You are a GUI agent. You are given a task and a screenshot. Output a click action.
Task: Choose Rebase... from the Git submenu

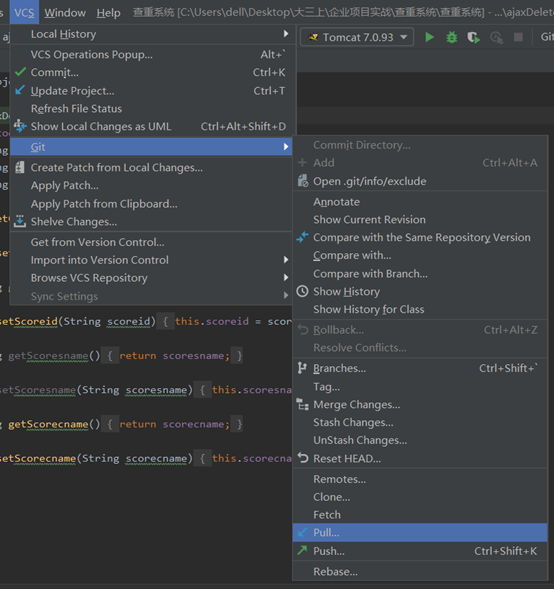(420, 571)
